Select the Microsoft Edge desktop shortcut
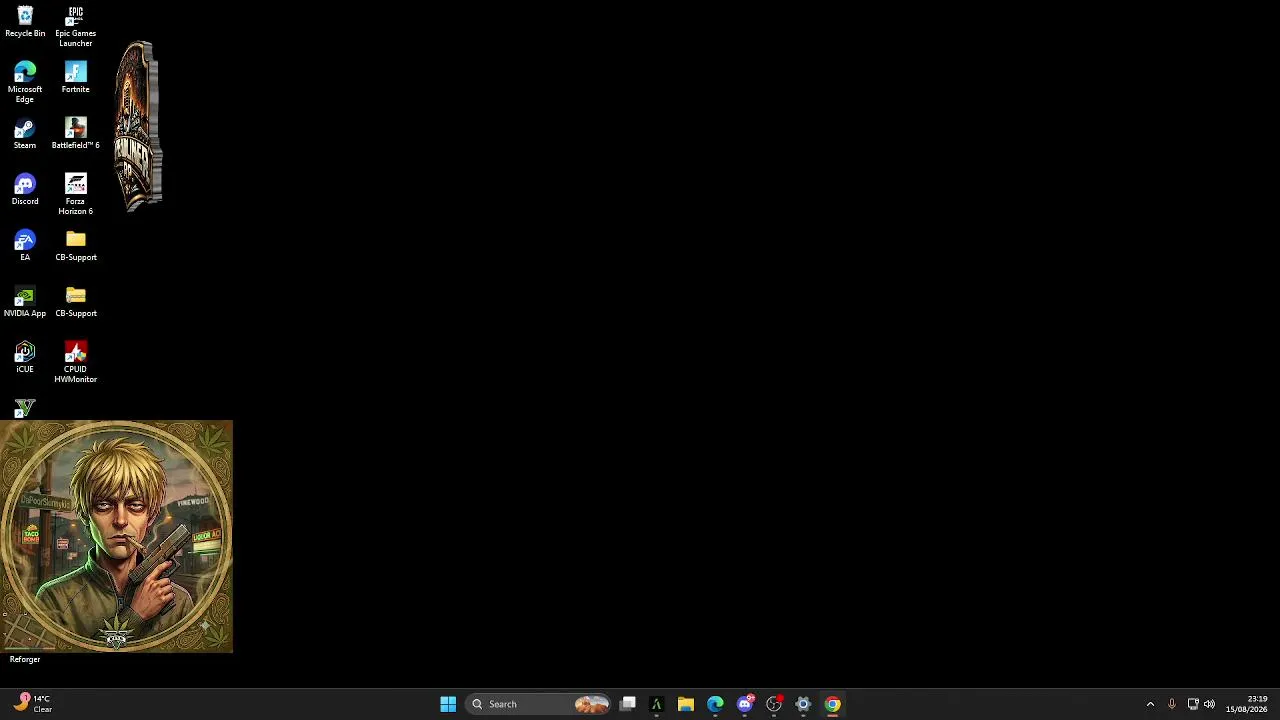This screenshot has width=1280, height=720. click(x=25, y=82)
